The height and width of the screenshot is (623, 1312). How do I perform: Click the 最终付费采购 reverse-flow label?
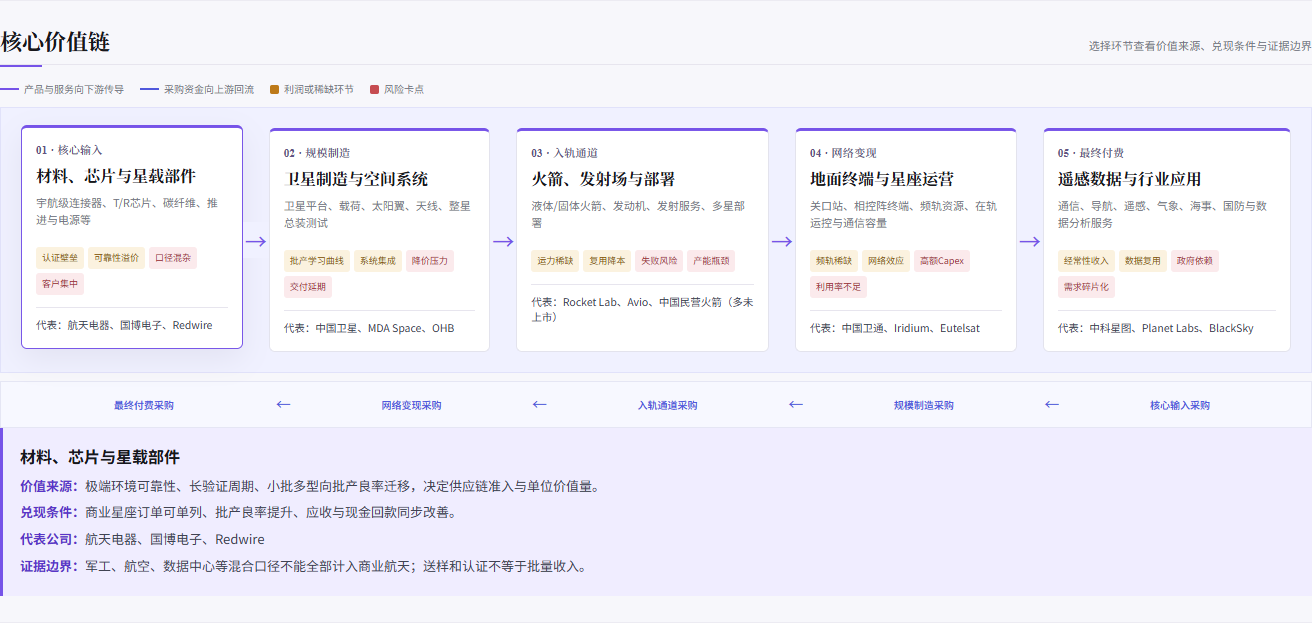[144, 405]
